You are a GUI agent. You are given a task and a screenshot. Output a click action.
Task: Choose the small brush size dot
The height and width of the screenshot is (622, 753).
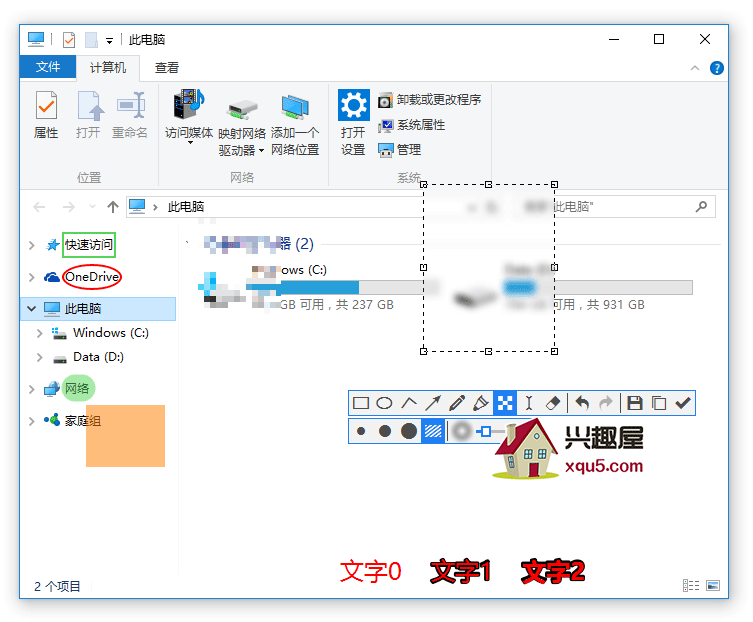coord(361,431)
